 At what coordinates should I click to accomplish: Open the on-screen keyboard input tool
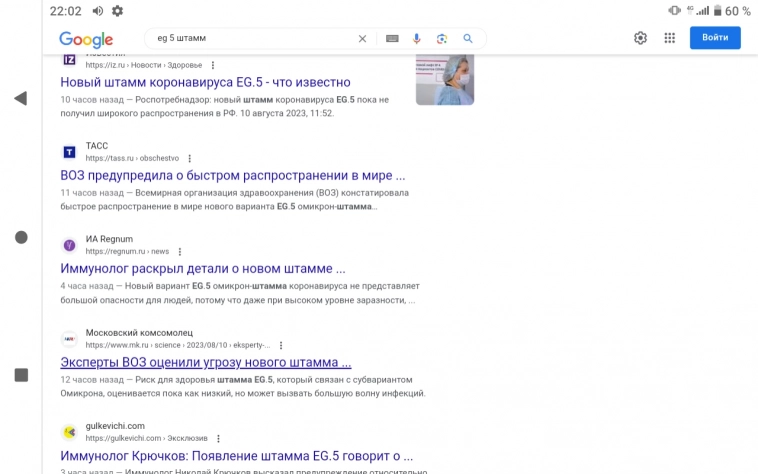click(391, 39)
